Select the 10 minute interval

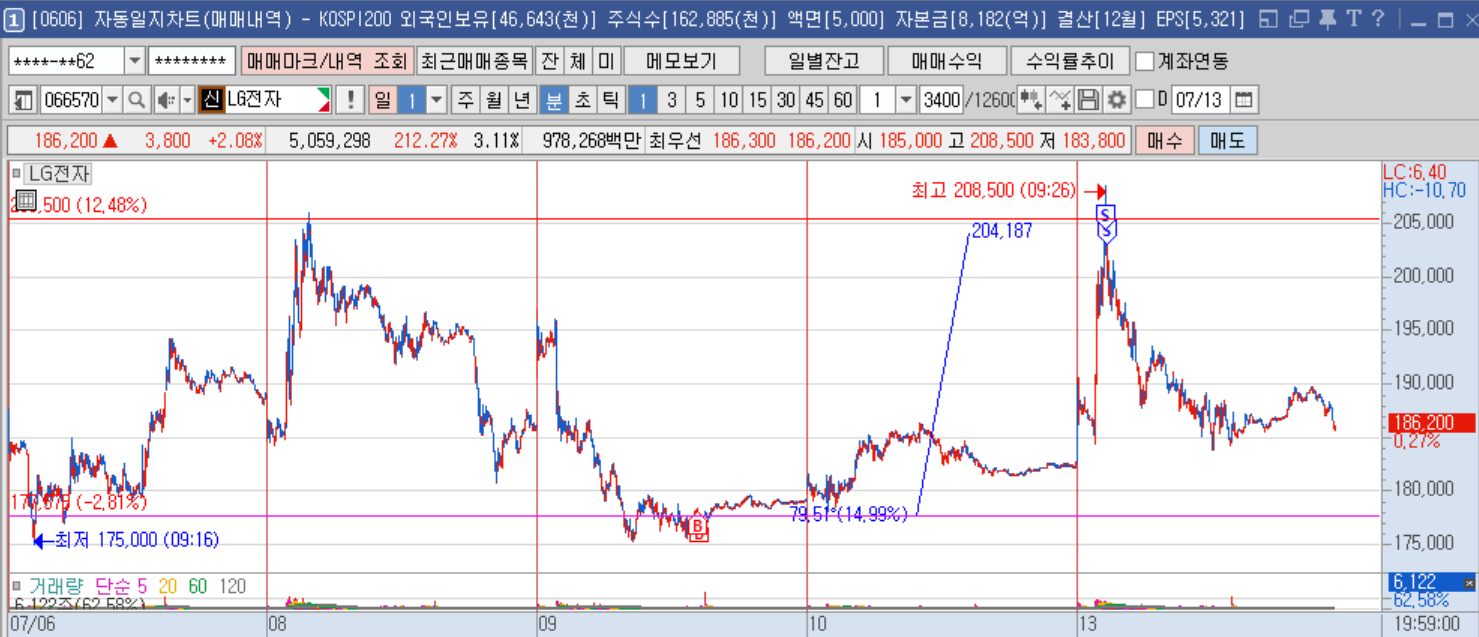(729, 100)
